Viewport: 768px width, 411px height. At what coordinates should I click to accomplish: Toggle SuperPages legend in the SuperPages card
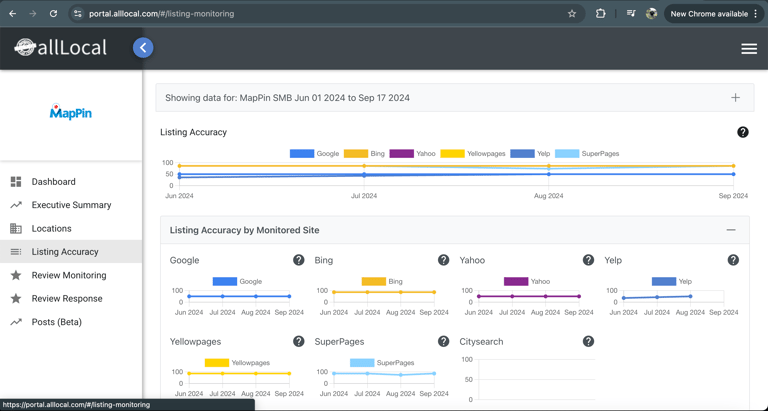point(382,363)
